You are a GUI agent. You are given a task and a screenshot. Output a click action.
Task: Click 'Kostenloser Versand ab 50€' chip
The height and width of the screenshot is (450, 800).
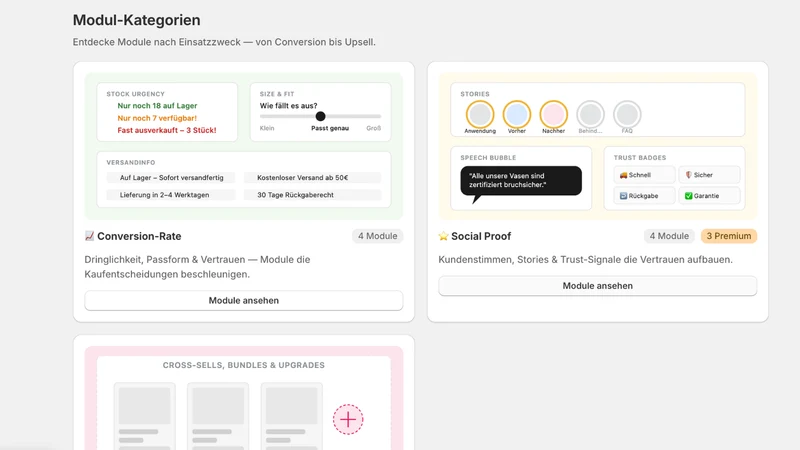[x=312, y=178]
